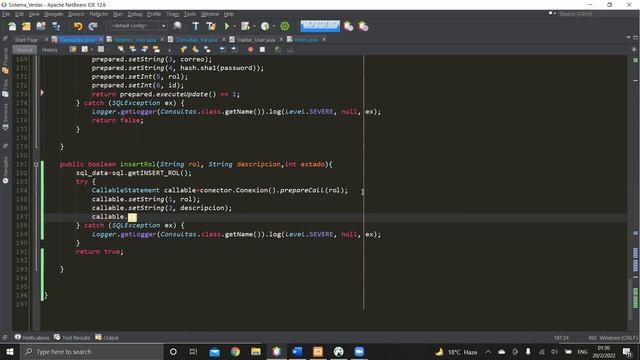Open the Notifications panel
Screen dimensions: 640x360
pyautogui.click(x=32, y=338)
